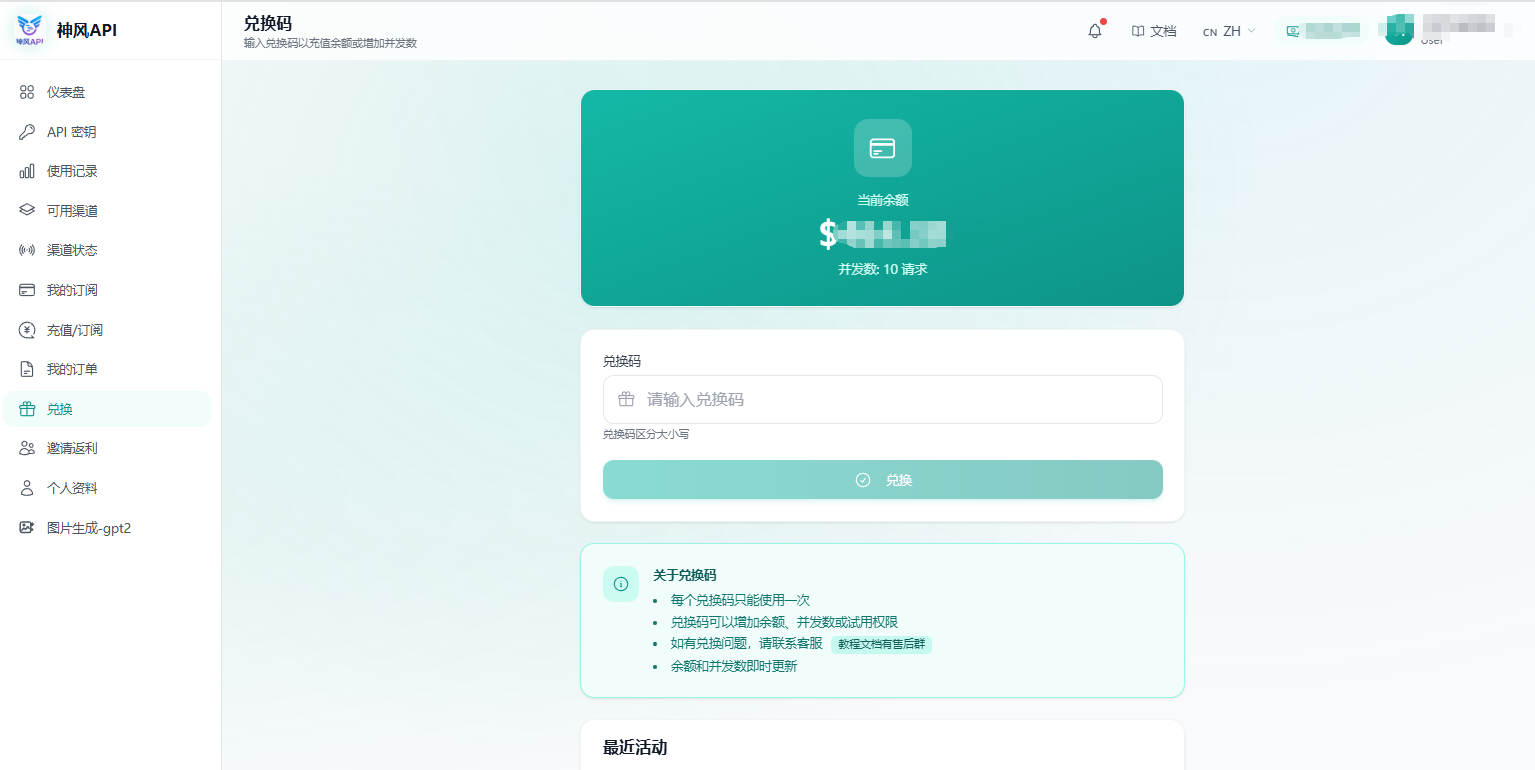Click the 兑换 redeem button

[882, 480]
